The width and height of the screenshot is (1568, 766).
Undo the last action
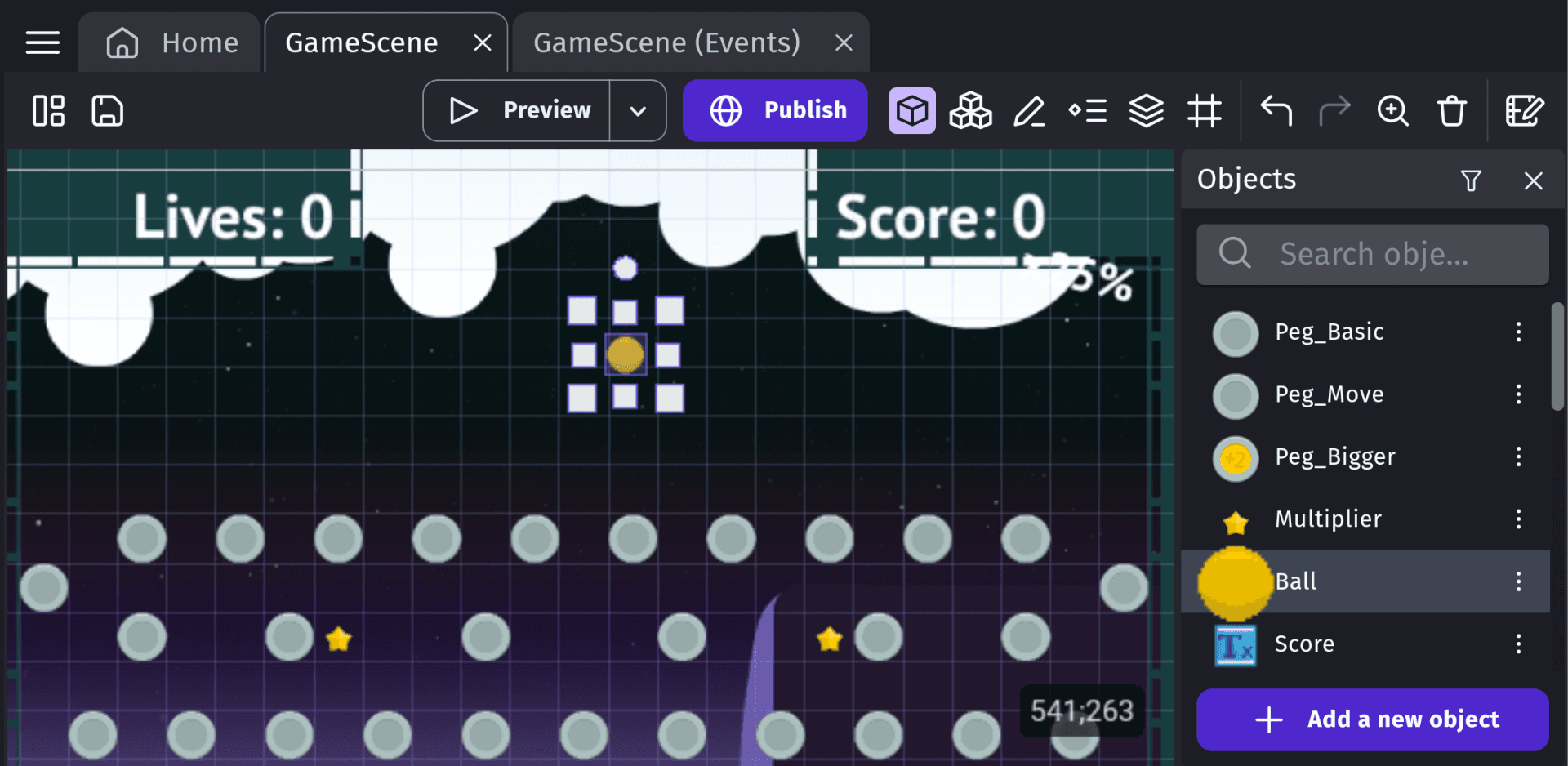click(x=1276, y=110)
